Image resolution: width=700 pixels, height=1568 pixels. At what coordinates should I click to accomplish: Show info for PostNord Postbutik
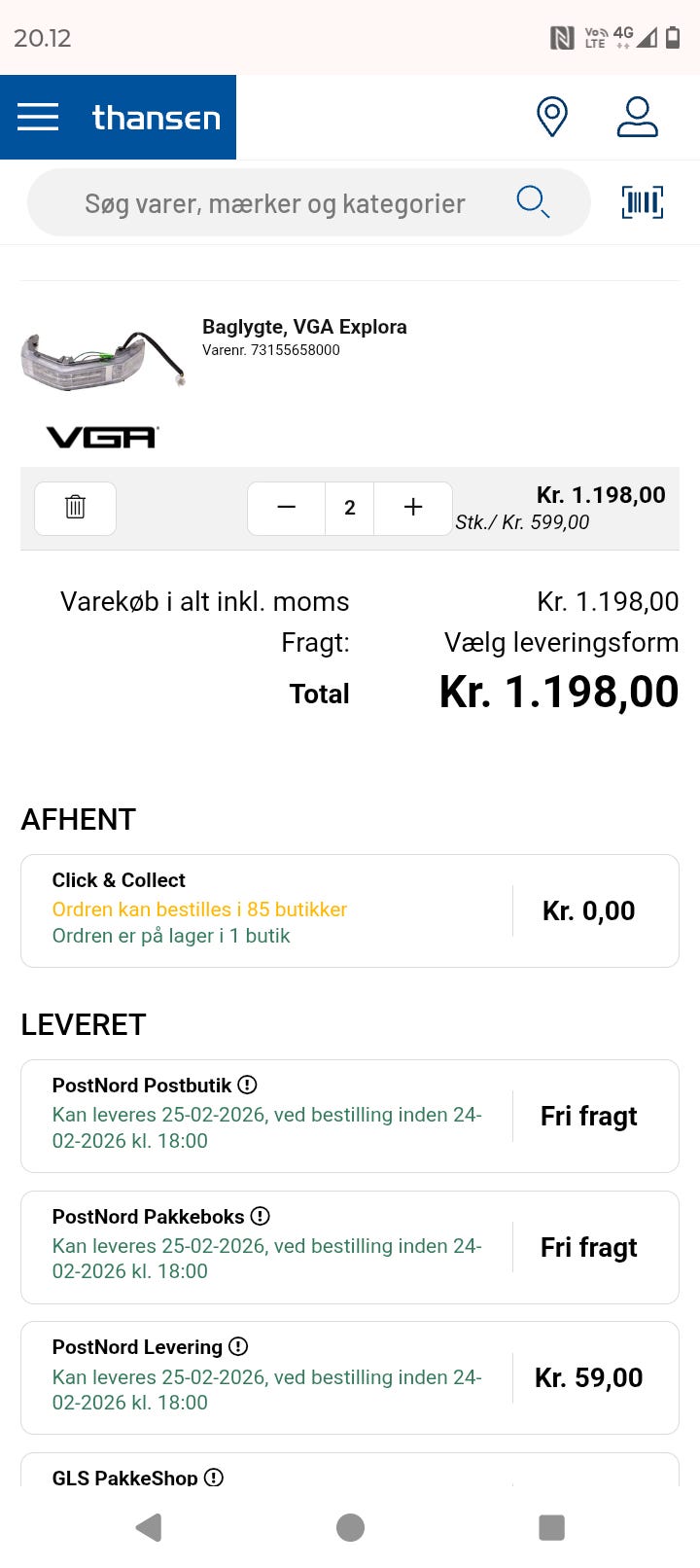click(x=248, y=1085)
